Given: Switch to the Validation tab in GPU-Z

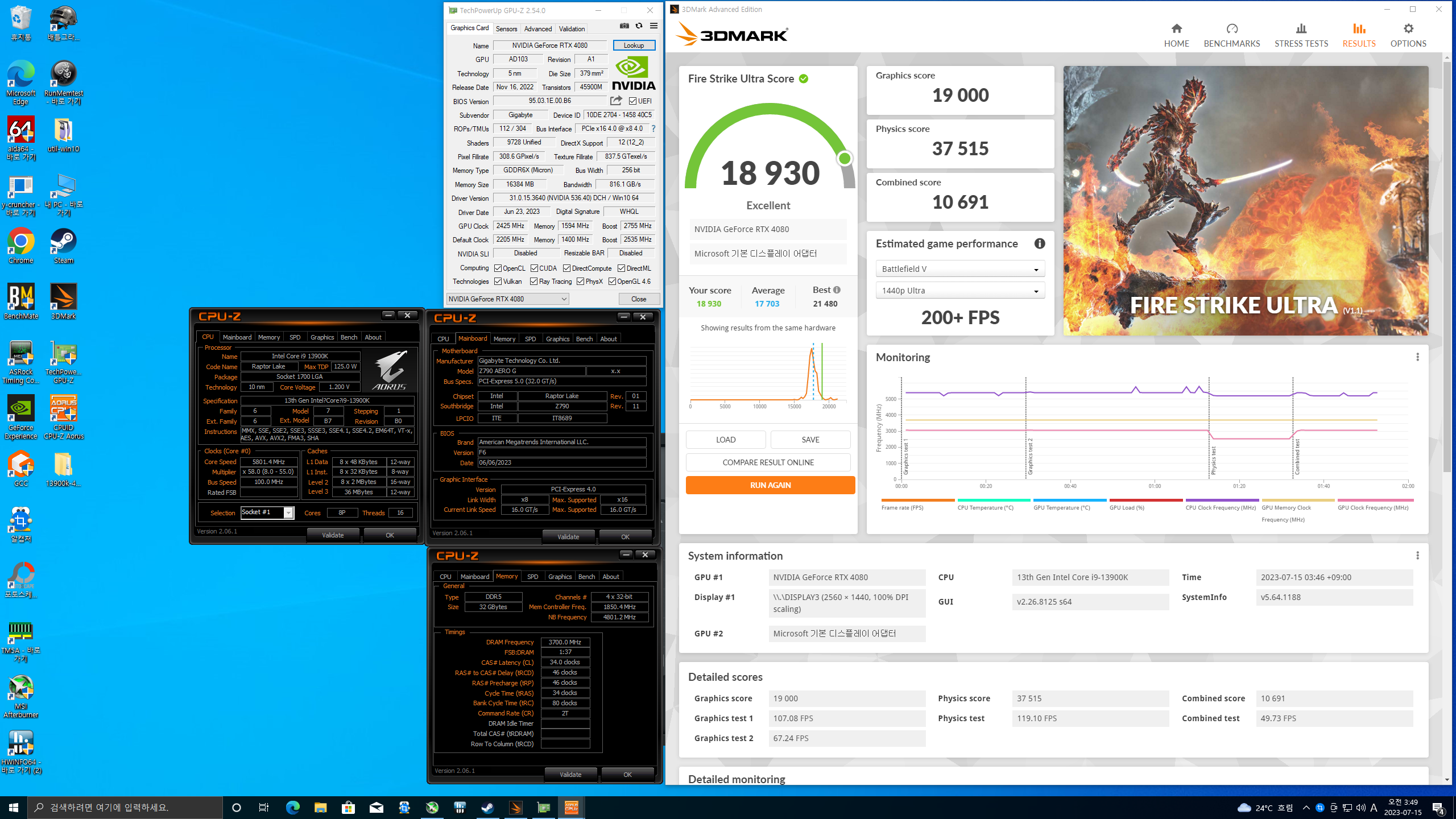Looking at the screenshot, I should (572, 28).
